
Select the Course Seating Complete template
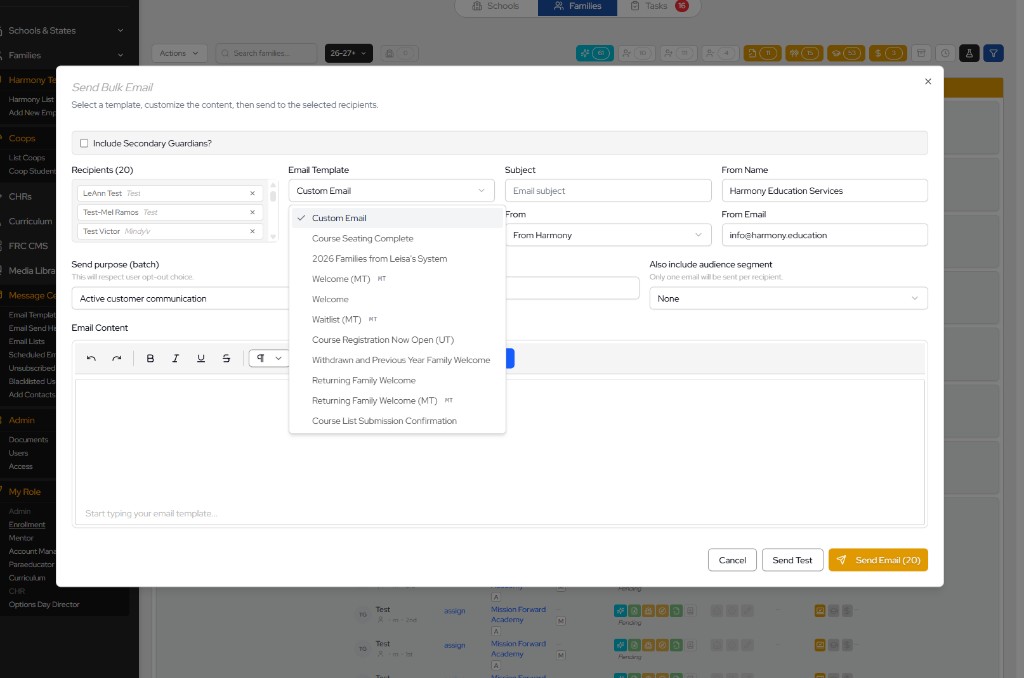(397, 238)
